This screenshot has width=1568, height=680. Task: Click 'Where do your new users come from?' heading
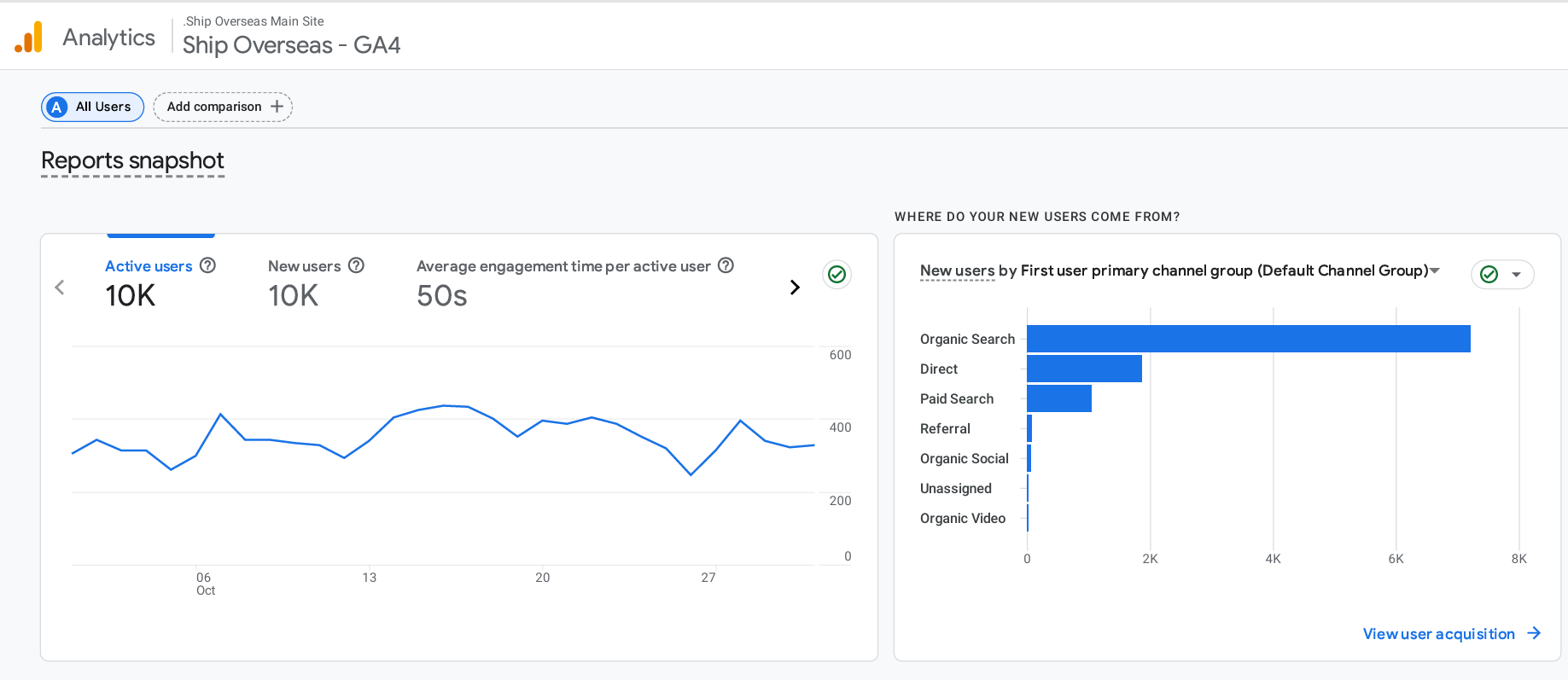(1037, 217)
